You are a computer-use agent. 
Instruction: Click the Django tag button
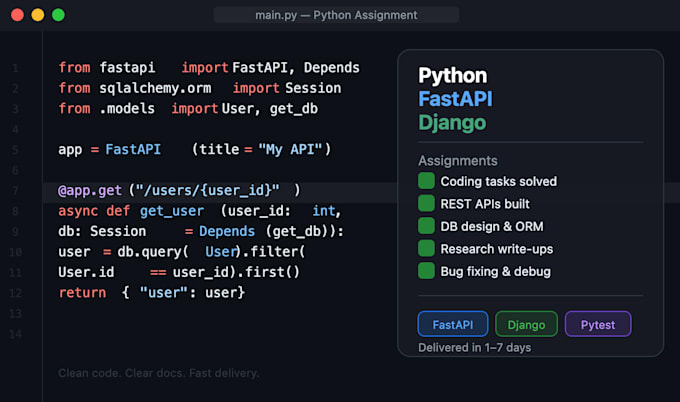526,324
